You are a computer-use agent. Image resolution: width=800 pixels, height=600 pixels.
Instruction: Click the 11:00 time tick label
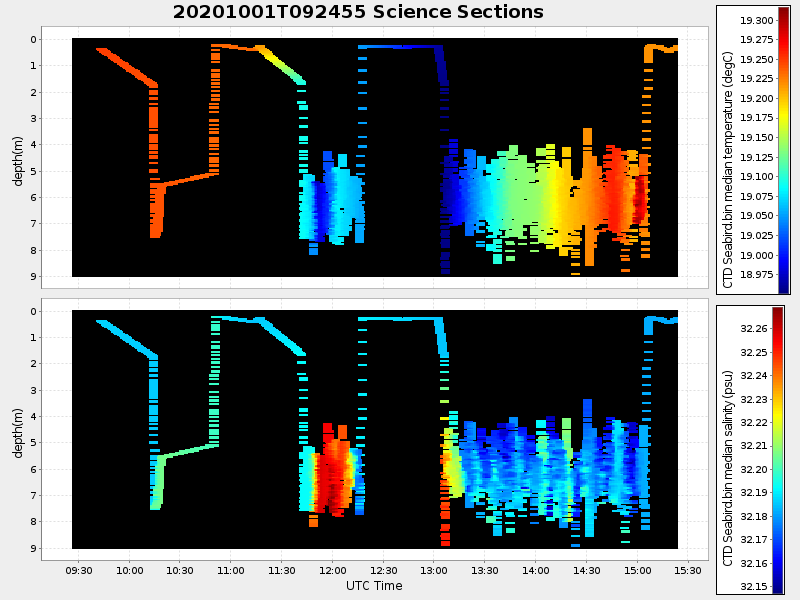click(x=231, y=570)
